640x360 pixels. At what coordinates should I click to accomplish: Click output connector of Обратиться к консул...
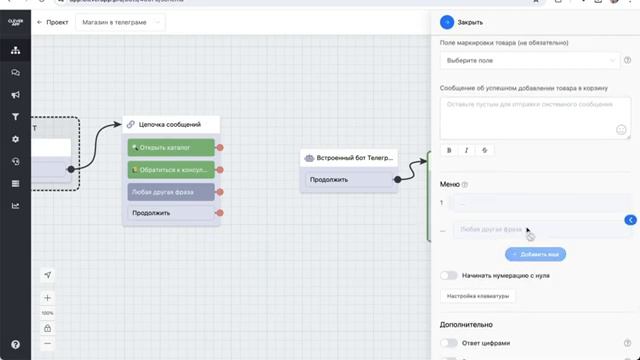pos(220,170)
